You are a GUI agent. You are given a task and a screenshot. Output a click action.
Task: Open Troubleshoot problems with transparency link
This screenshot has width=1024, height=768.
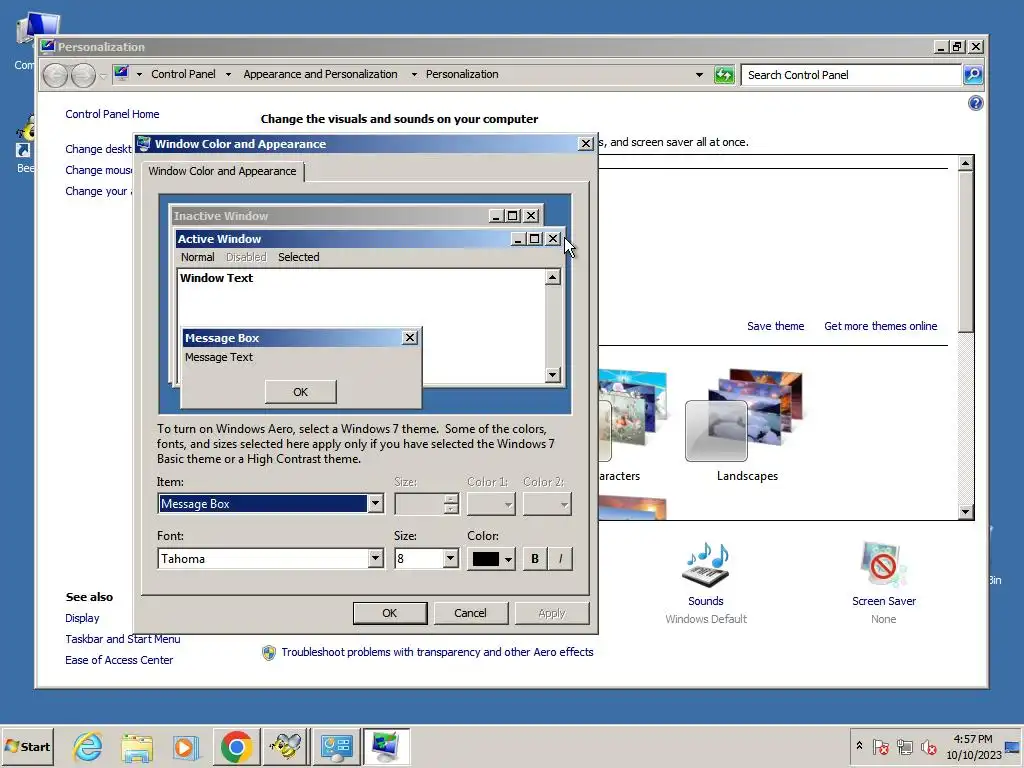(x=437, y=652)
